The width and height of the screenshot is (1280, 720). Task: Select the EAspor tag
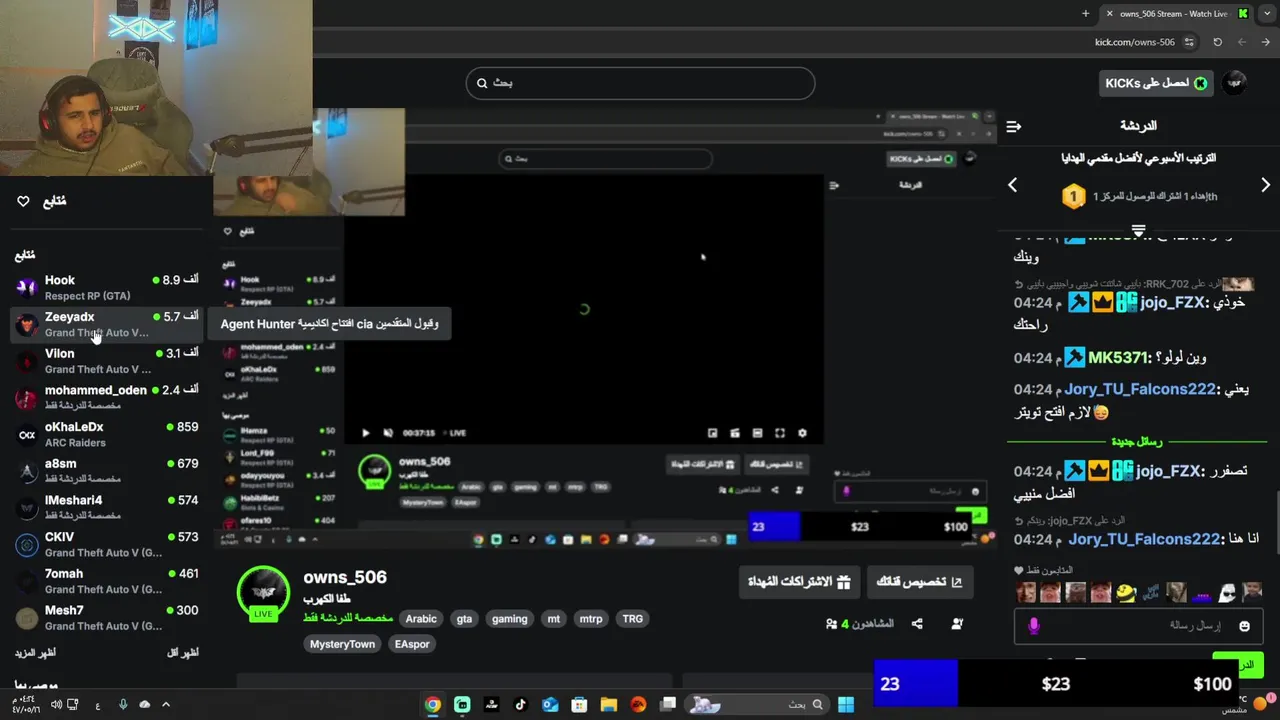pos(412,645)
